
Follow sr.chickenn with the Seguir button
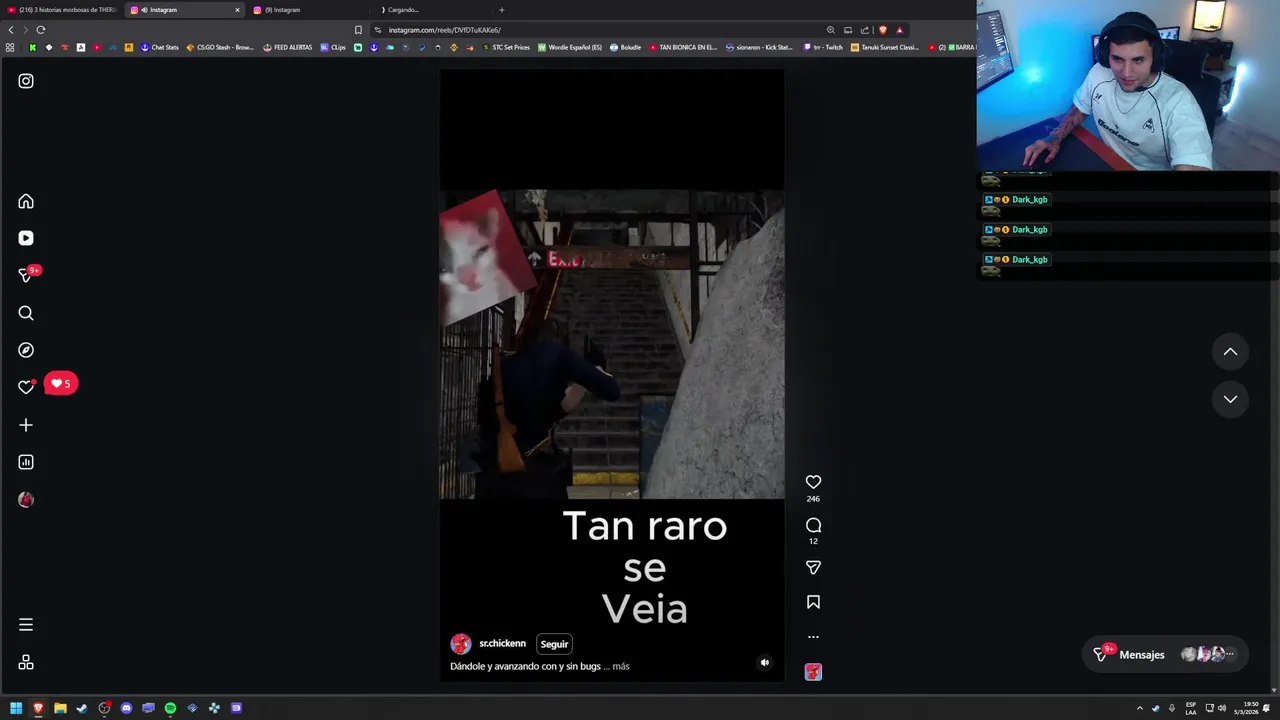click(x=554, y=644)
